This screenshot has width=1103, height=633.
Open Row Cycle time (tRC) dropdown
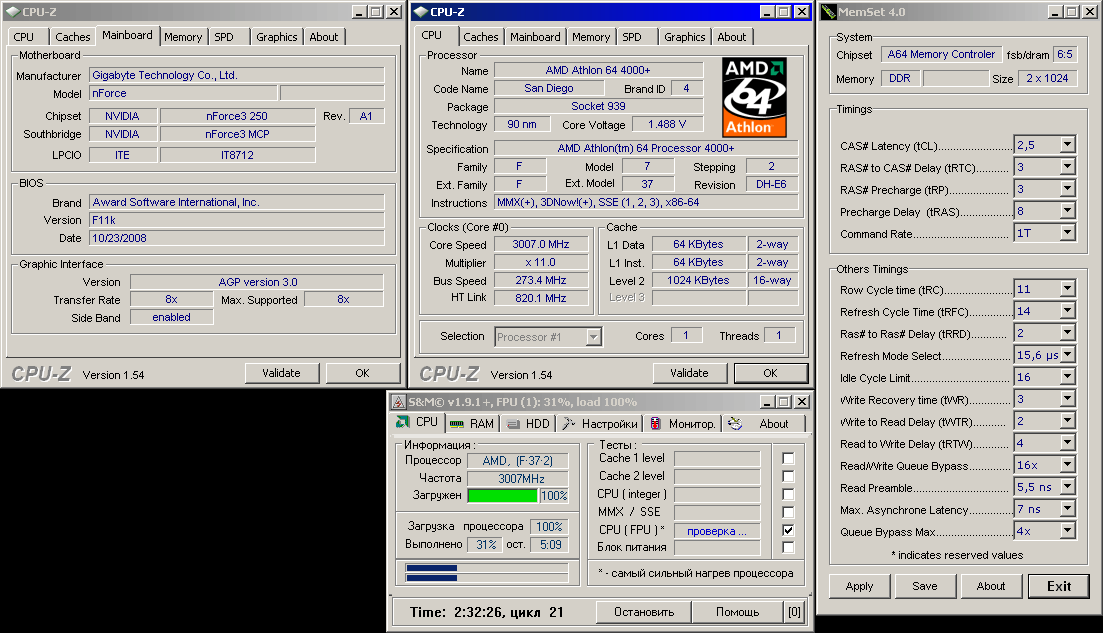[x=1067, y=289]
